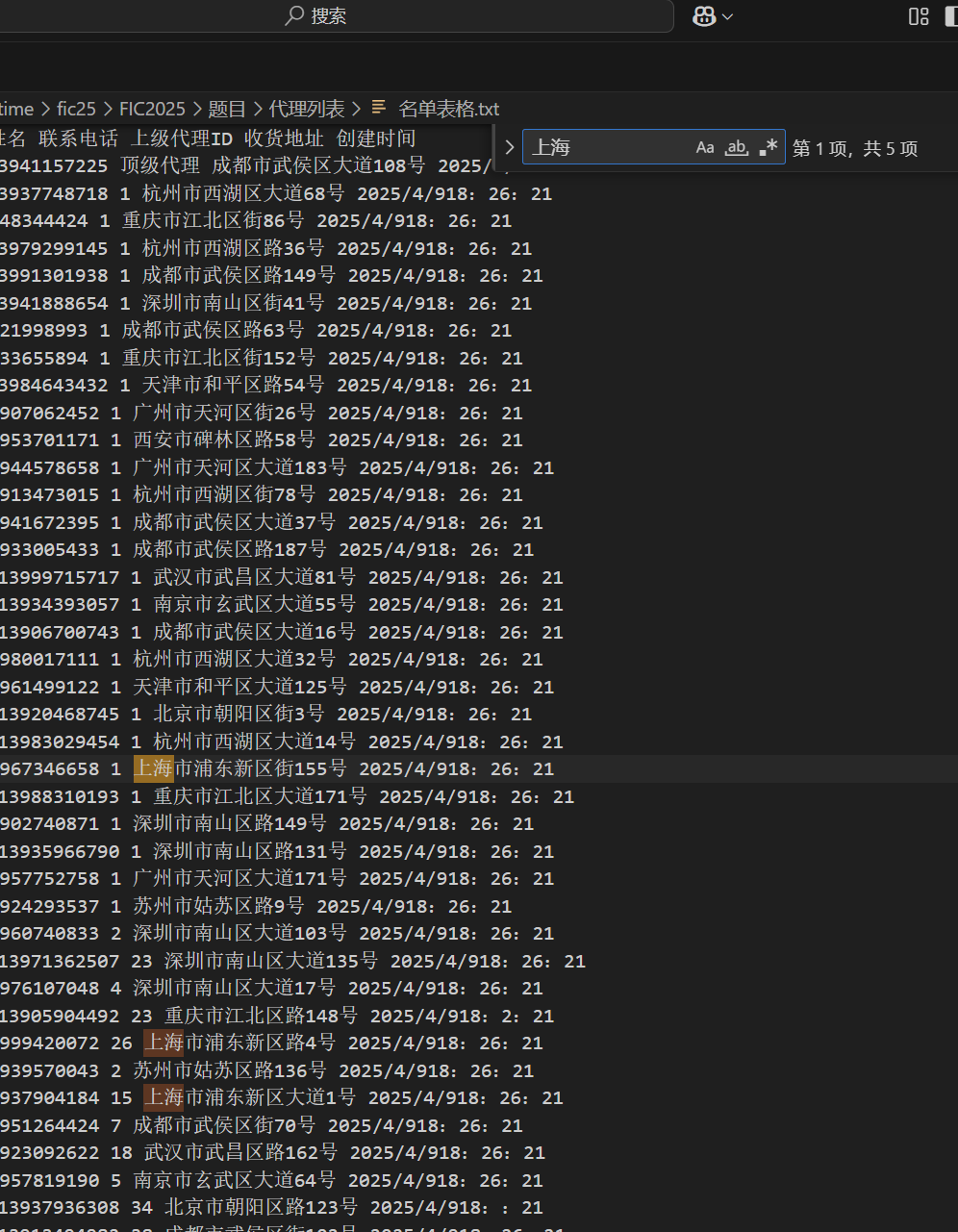
Task: Click the Customize Layout icon
Action: coord(919,16)
